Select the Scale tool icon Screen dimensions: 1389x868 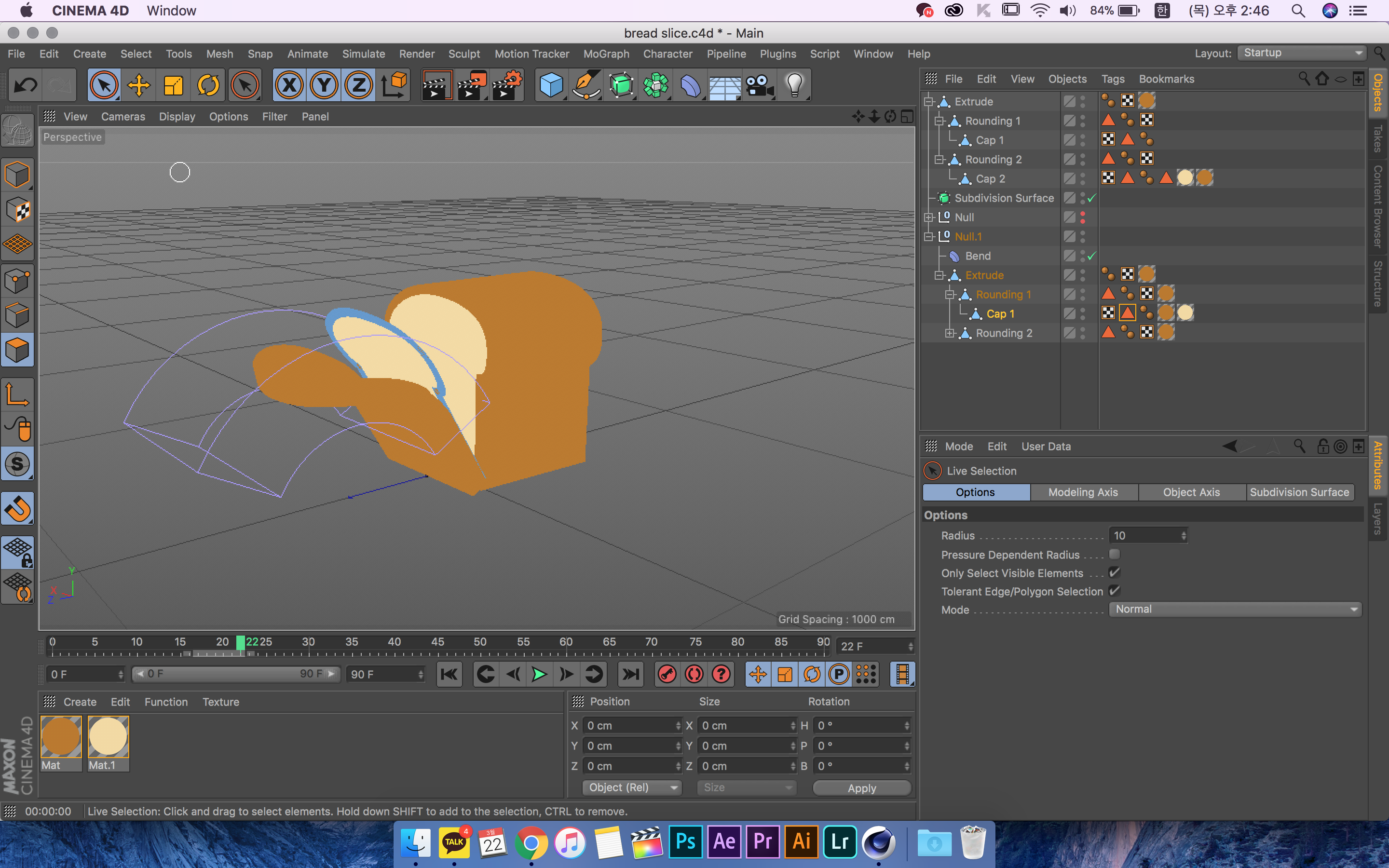173,85
